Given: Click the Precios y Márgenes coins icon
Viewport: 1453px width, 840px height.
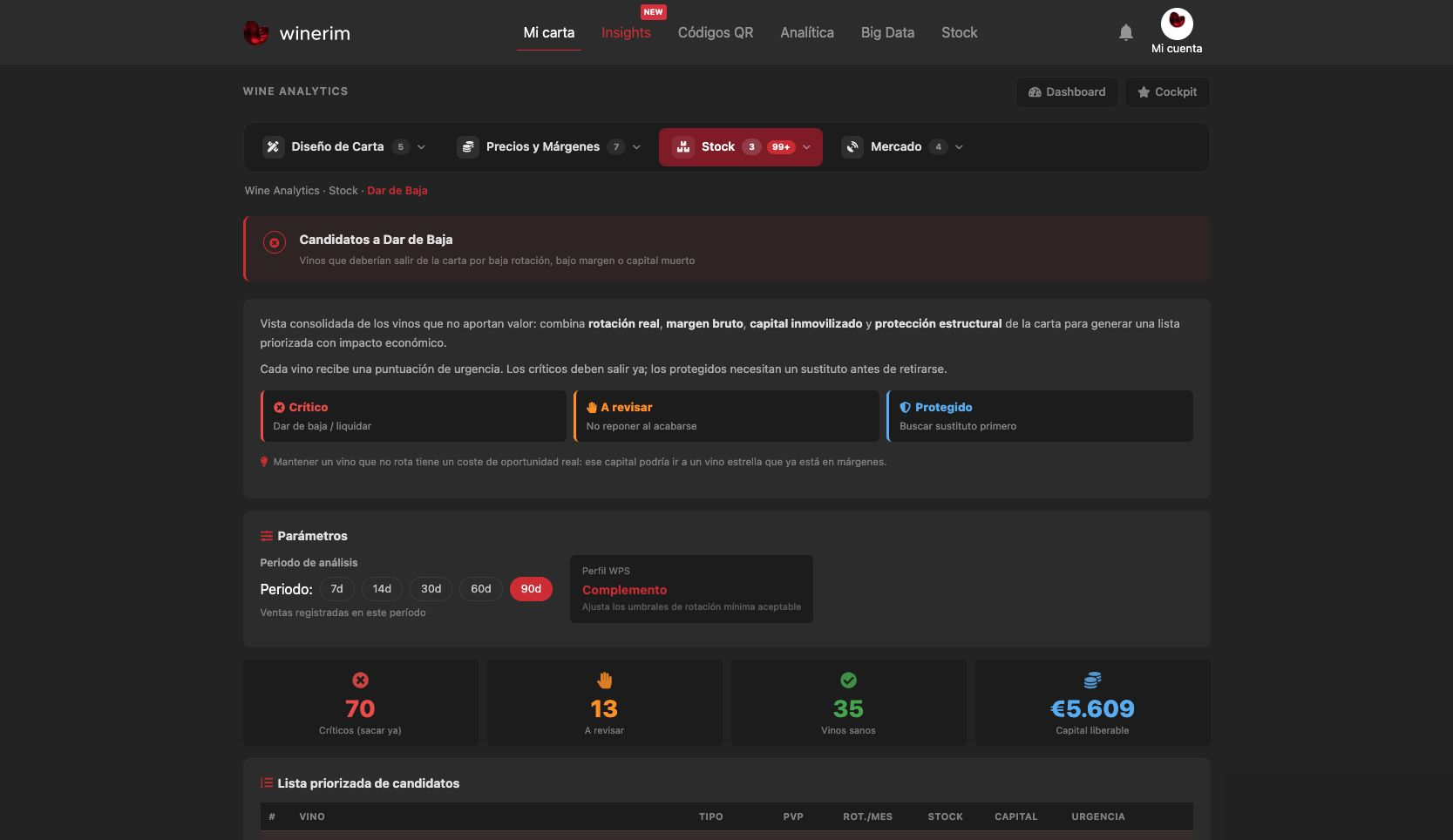Looking at the screenshot, I should [468, 146].
